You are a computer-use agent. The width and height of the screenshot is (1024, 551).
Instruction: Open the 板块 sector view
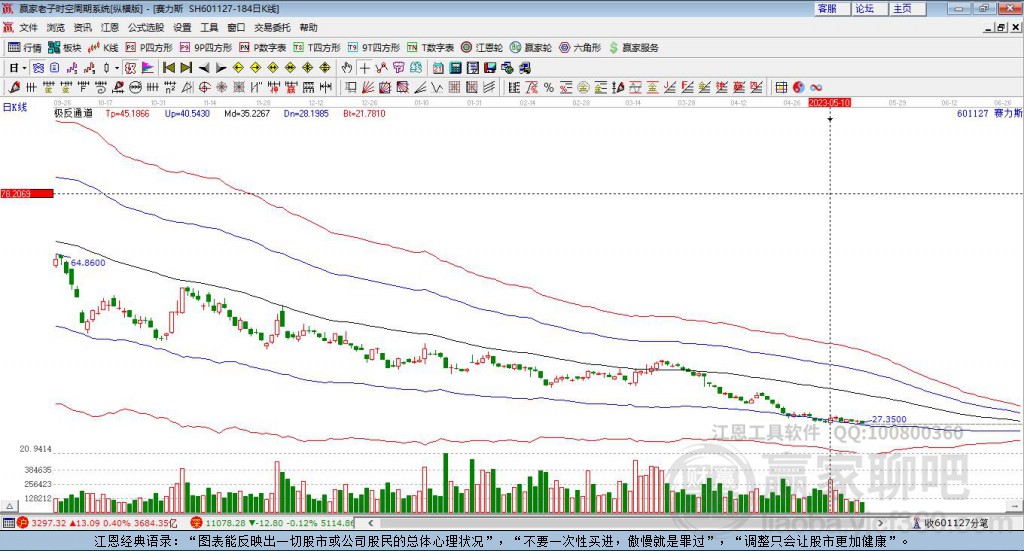coord(65,48)
